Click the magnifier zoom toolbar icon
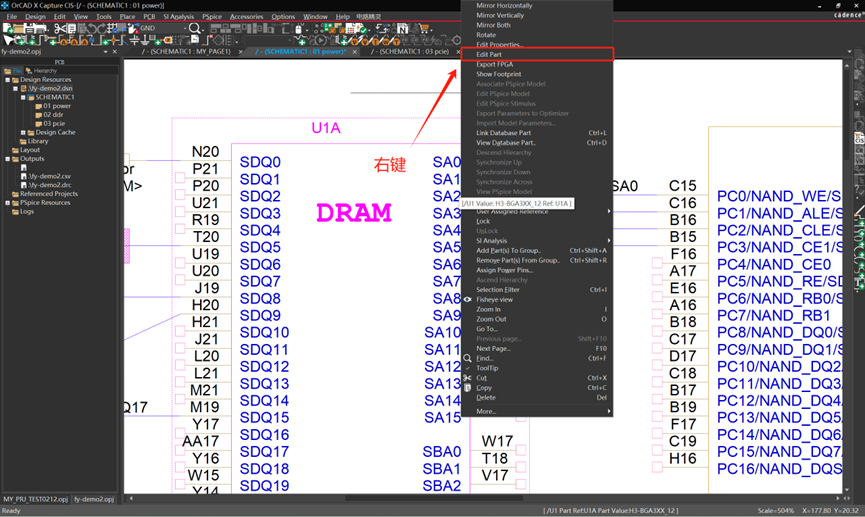The height and width of the screenshot is (517, 865). 194,28
